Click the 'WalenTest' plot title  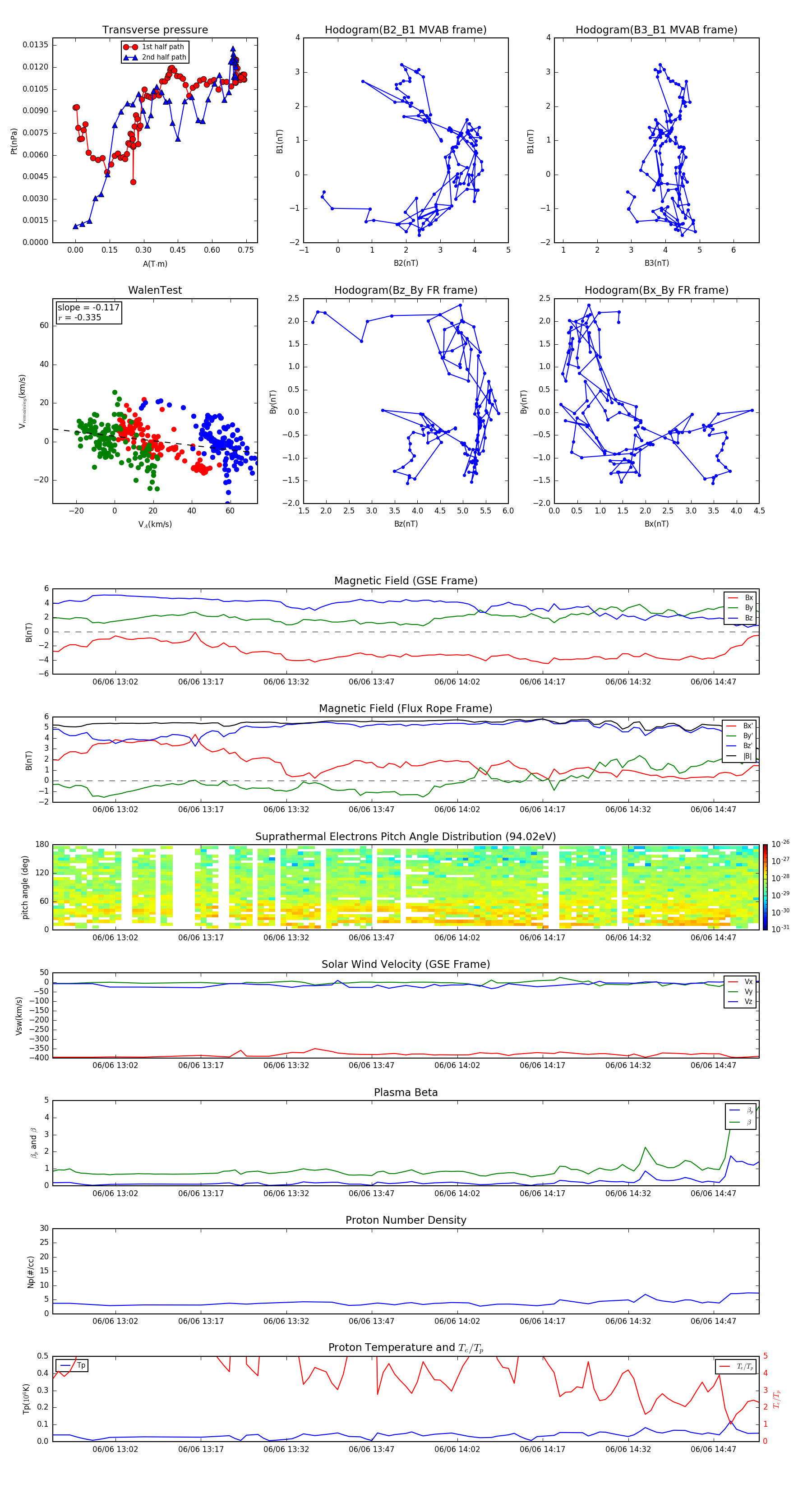point(155,290)
